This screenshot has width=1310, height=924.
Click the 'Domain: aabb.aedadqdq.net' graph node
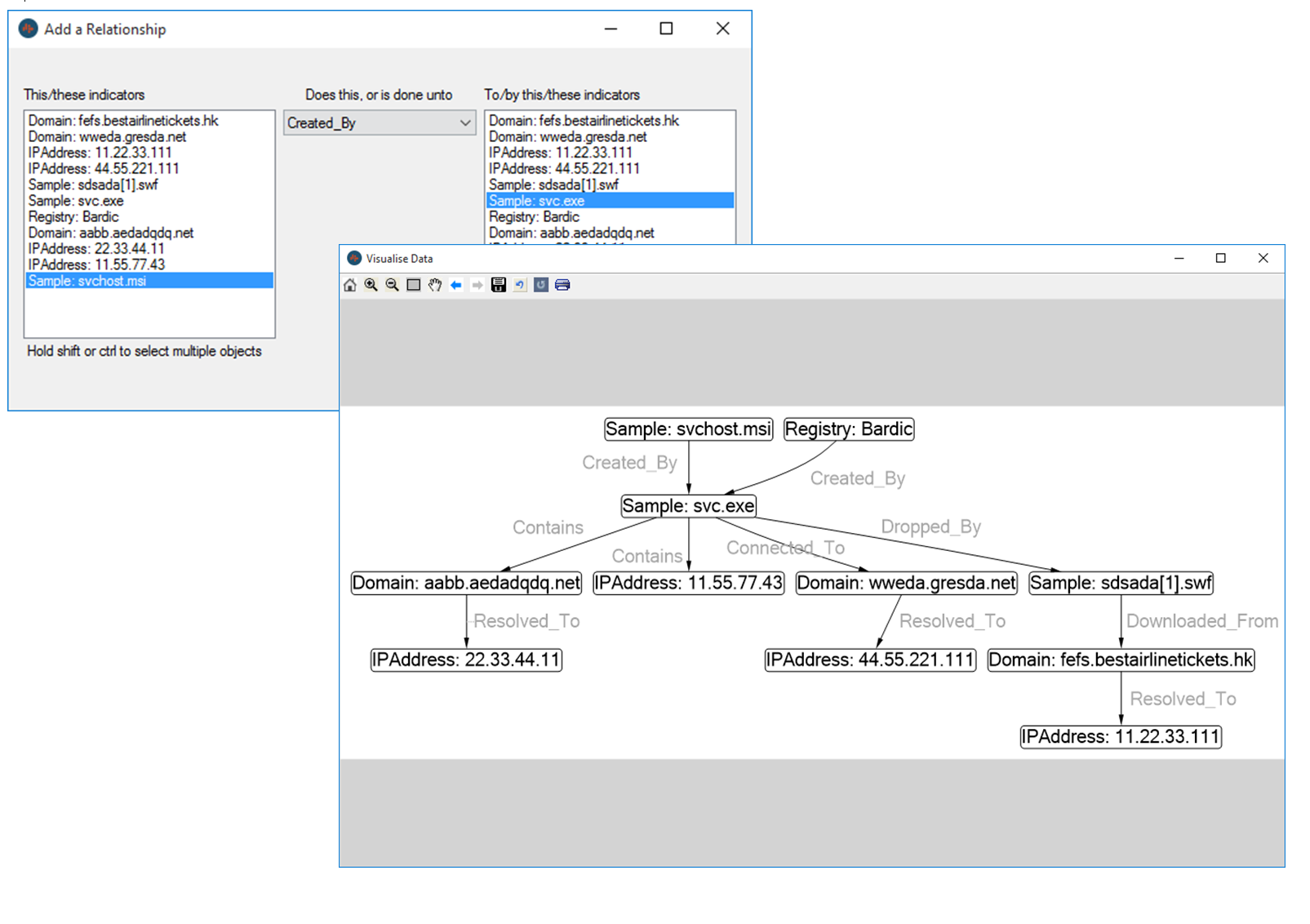pyautogui.click(x=466, y=583)
